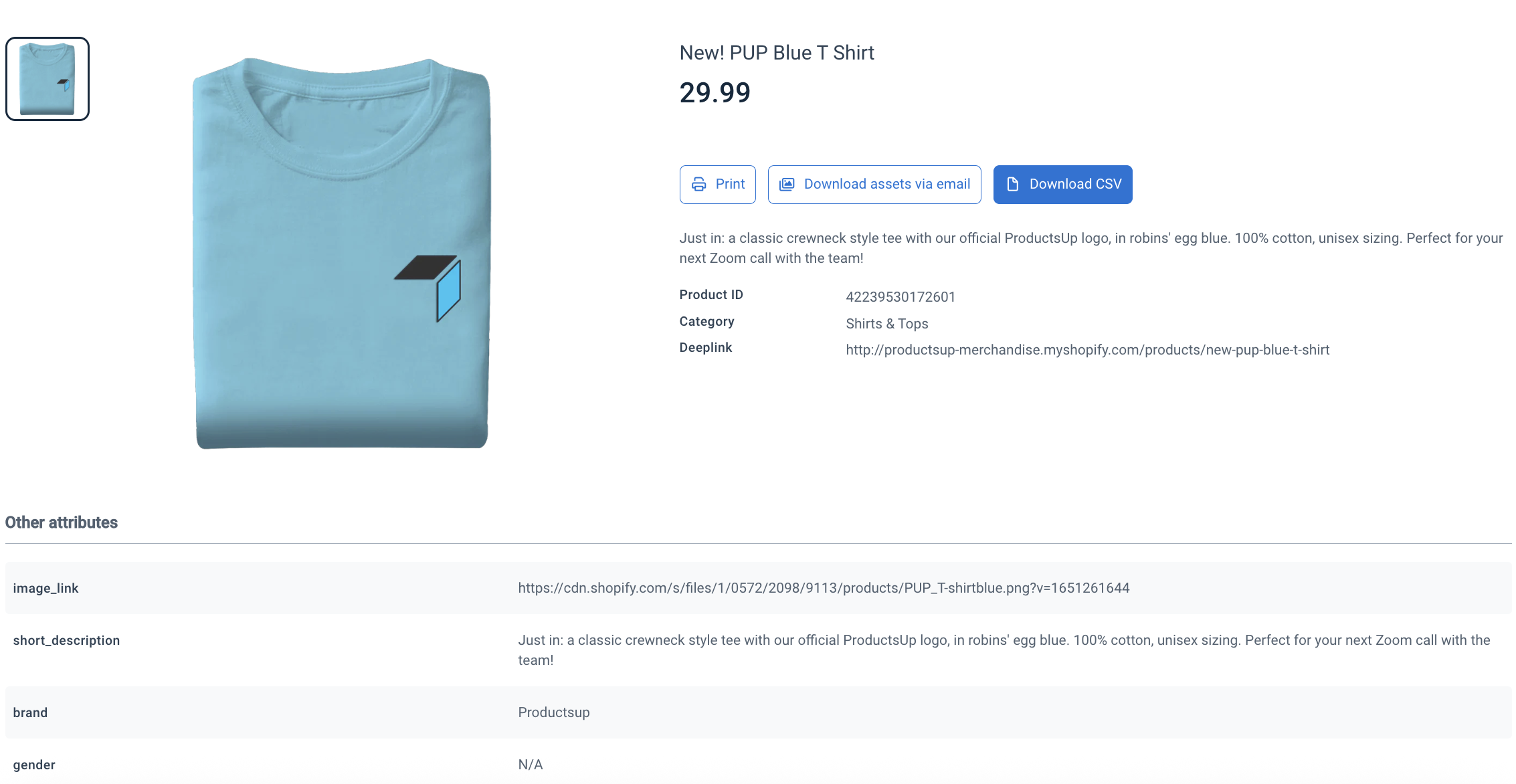
Task: Click the price 29.99
Action: coord(714,93)
